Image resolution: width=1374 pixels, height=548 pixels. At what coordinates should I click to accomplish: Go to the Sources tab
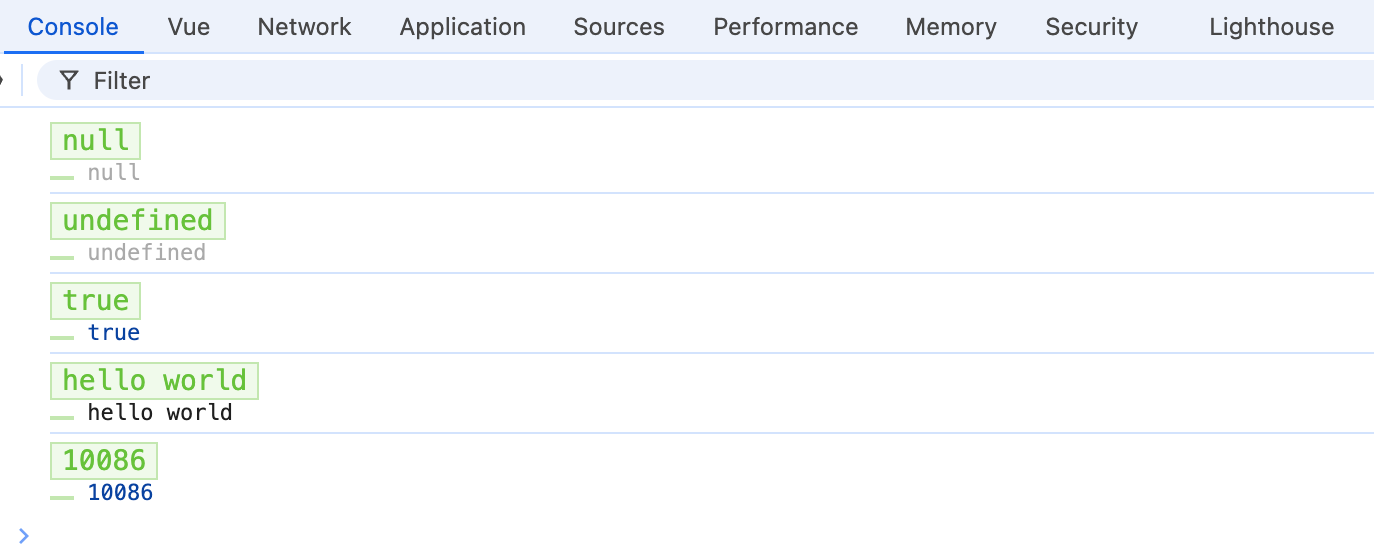(x=619, y=27)
